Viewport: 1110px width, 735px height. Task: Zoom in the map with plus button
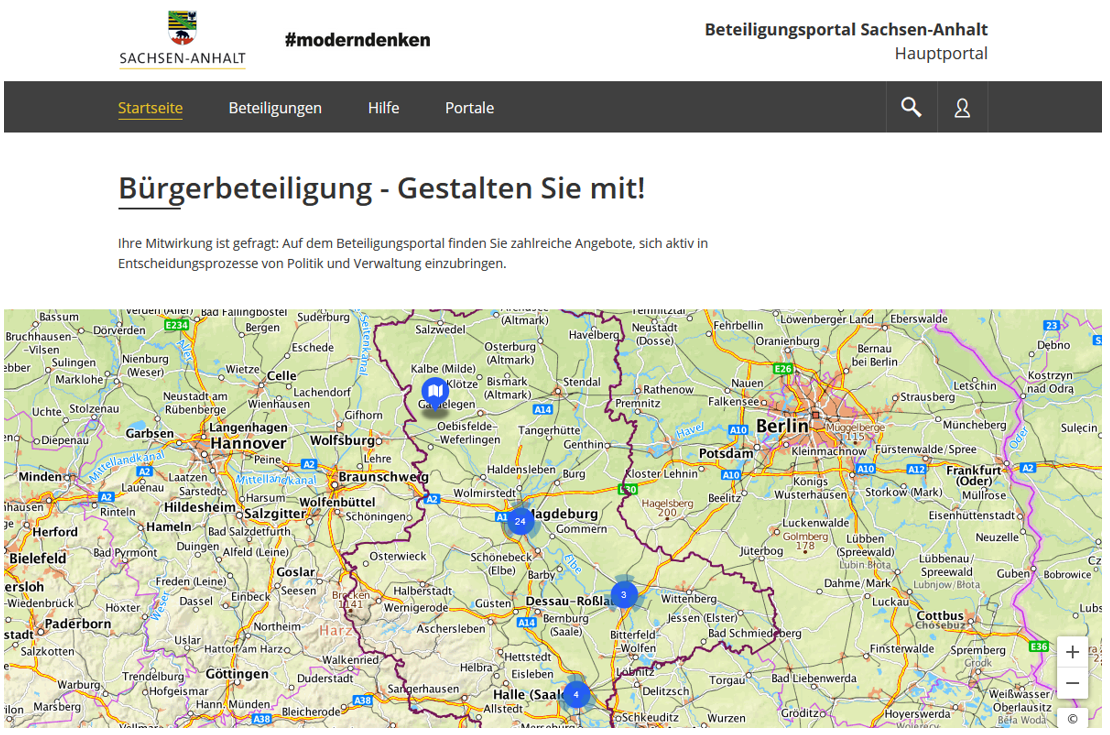tap(1072, 652)
